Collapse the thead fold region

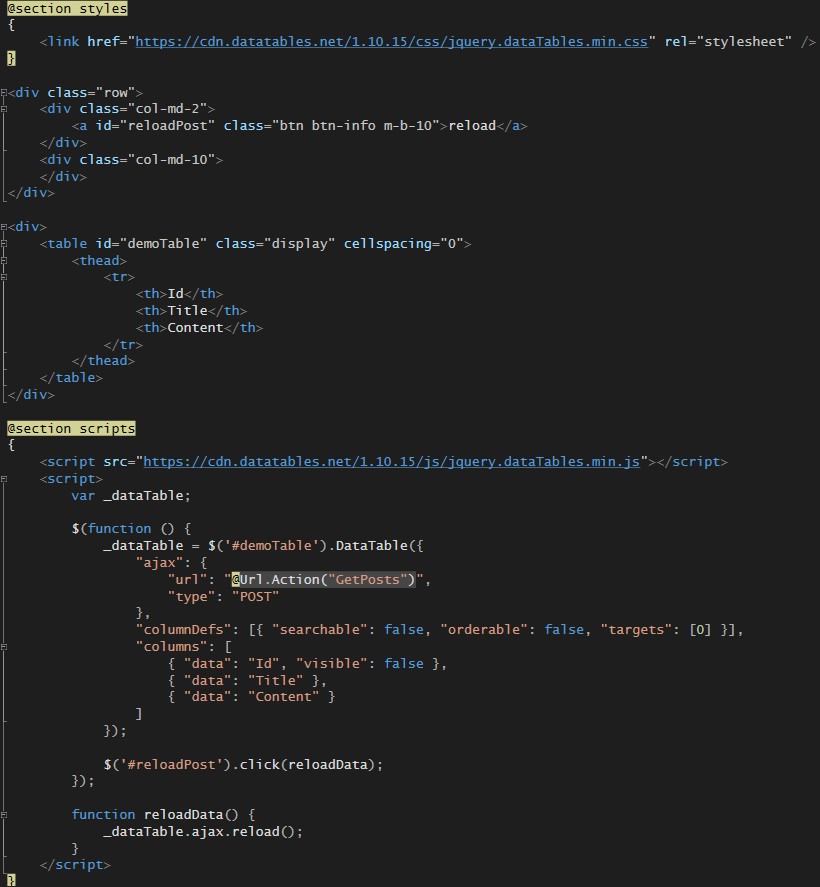(x=4, y=260)
